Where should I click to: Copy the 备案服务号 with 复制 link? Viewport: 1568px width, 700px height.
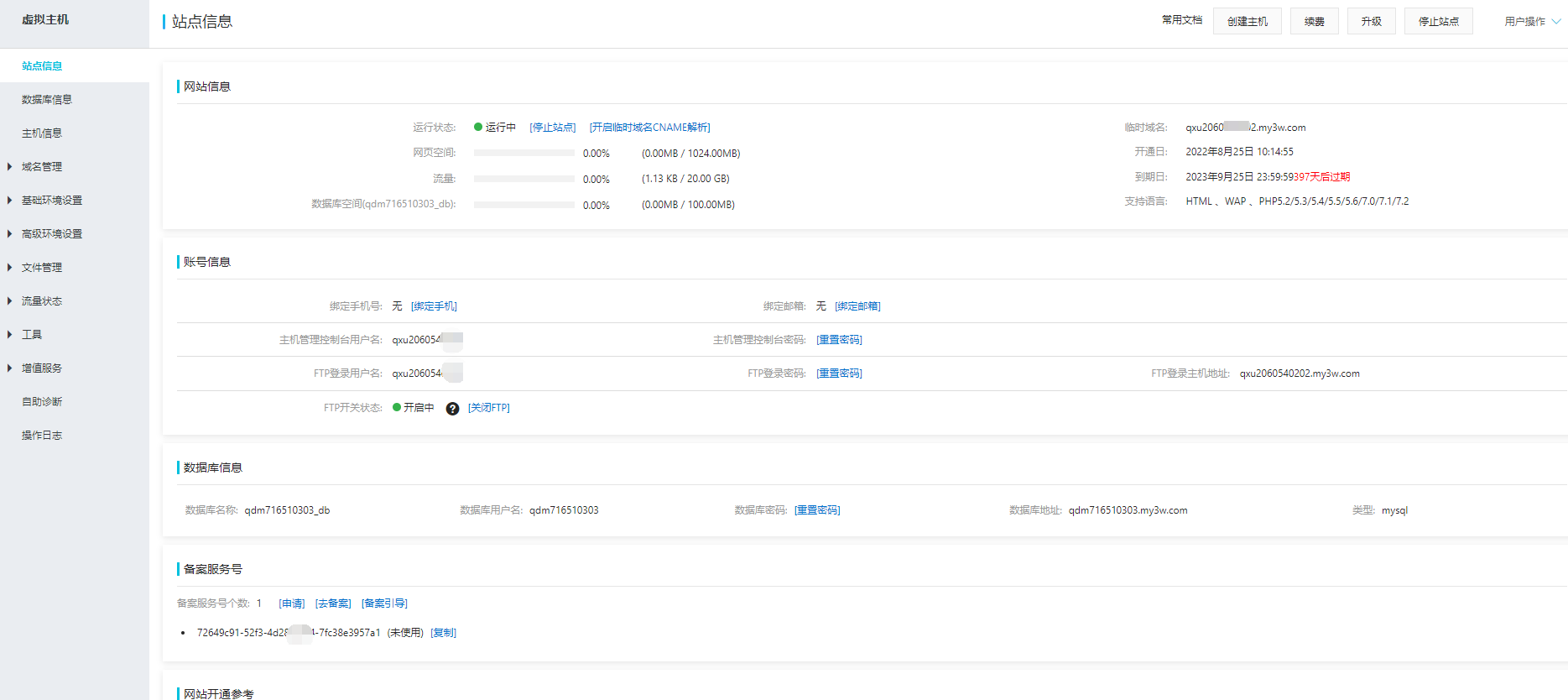pyautogui.click(x=443, y=633)
